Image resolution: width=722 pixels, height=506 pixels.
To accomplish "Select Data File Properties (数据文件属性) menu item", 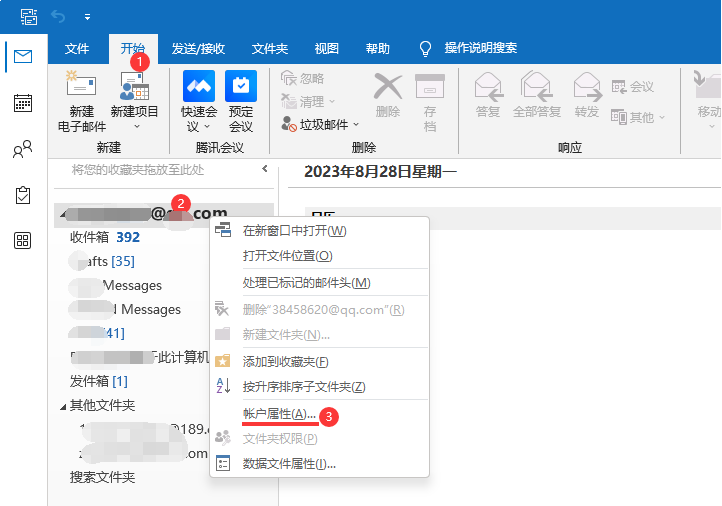I will [x=289, y=463].
